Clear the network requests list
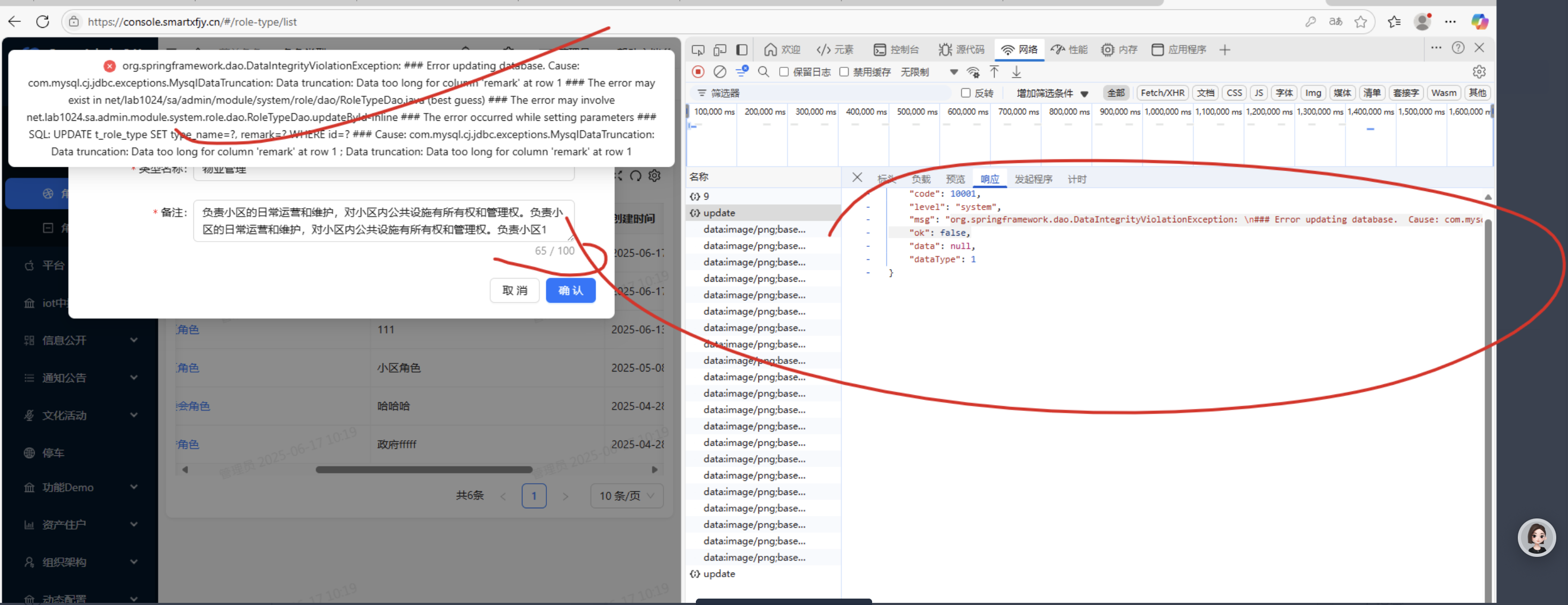The width and height of the screenshot is (1568, 605). [x=719, y=72]
